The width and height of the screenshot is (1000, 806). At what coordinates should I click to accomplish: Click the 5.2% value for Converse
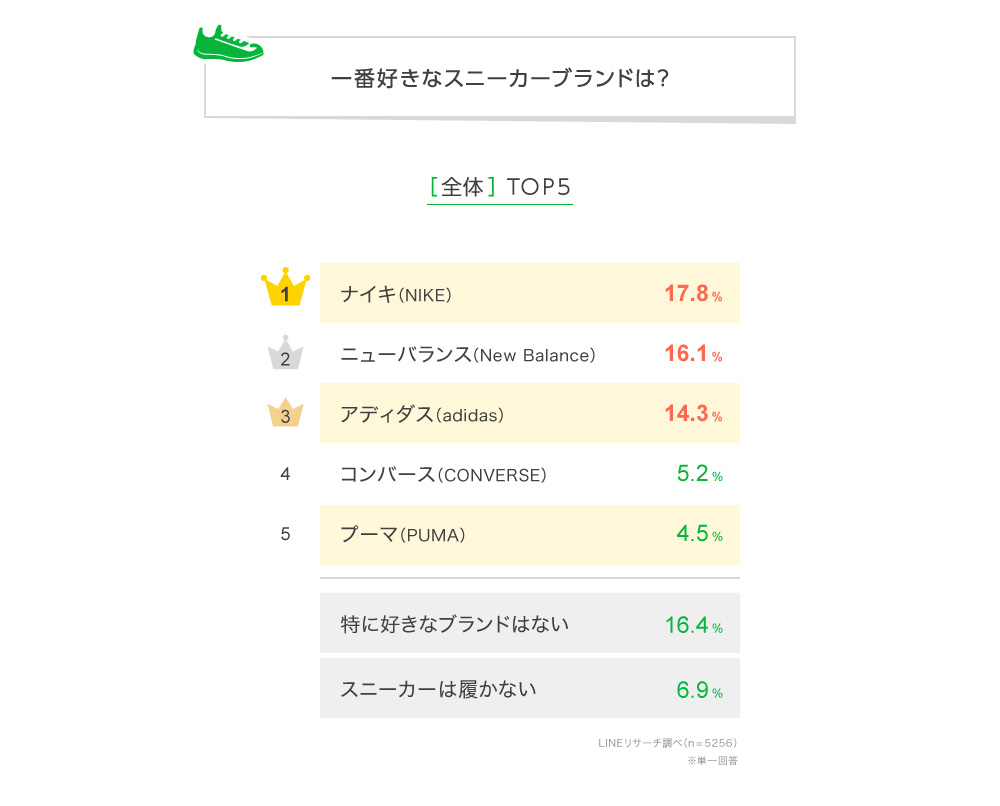pos(698,474)
